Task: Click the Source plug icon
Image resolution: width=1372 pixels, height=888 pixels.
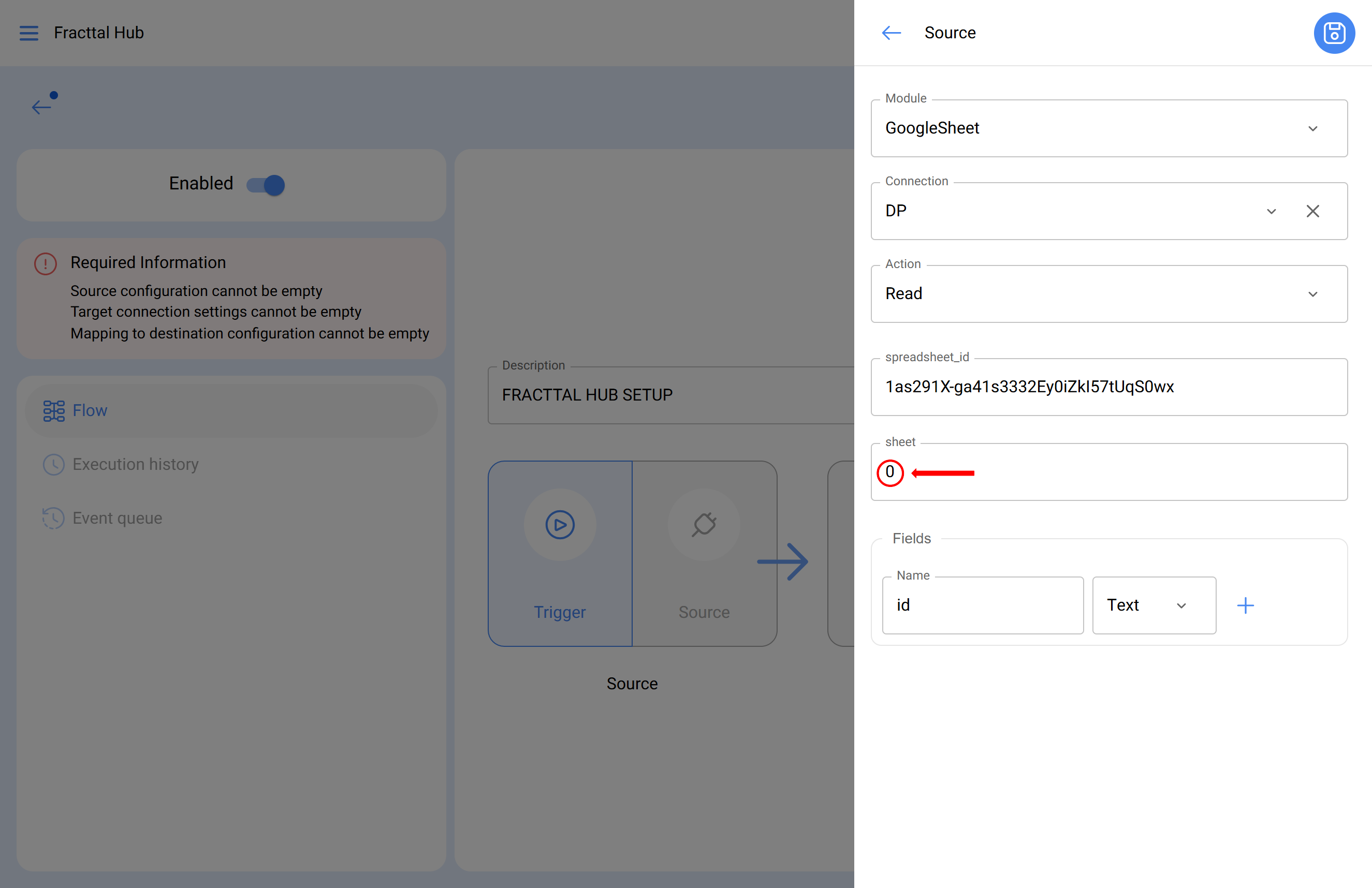Action: pos(704,524)
